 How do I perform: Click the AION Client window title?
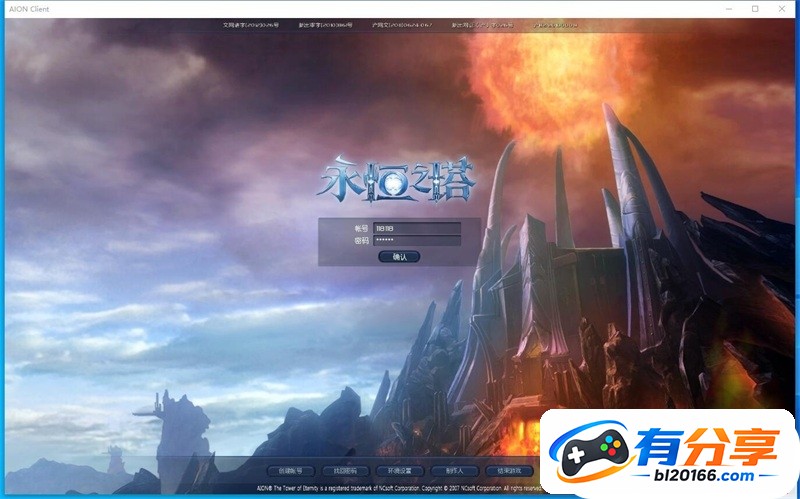point(29,9)
